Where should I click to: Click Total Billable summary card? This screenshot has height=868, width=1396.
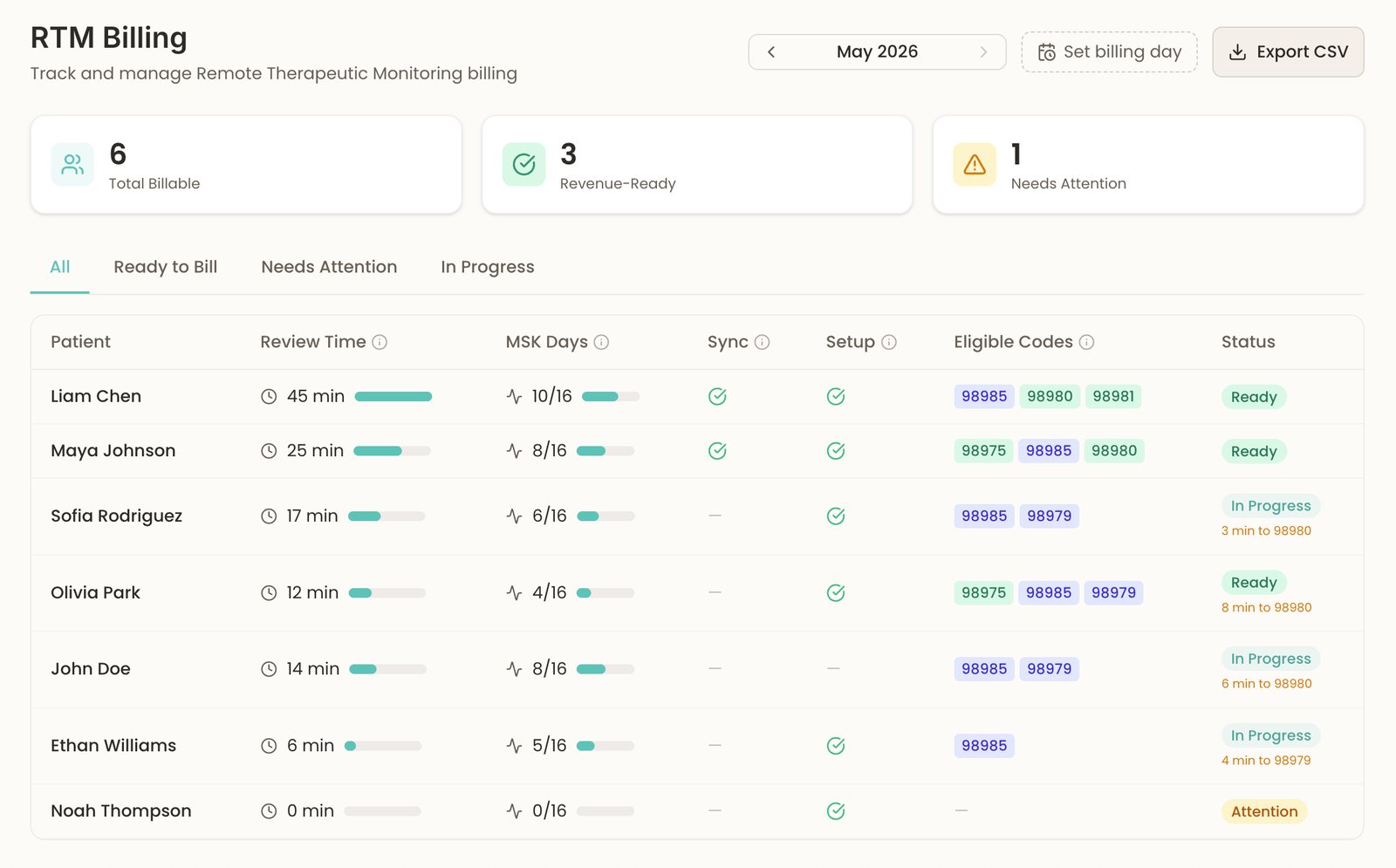[246, 165]
